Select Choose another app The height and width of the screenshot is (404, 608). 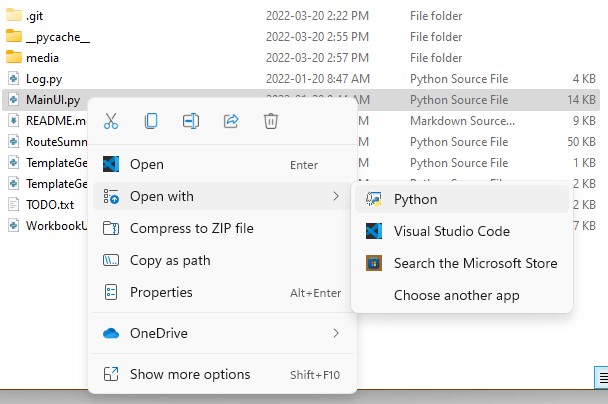[x=456, y=295]
